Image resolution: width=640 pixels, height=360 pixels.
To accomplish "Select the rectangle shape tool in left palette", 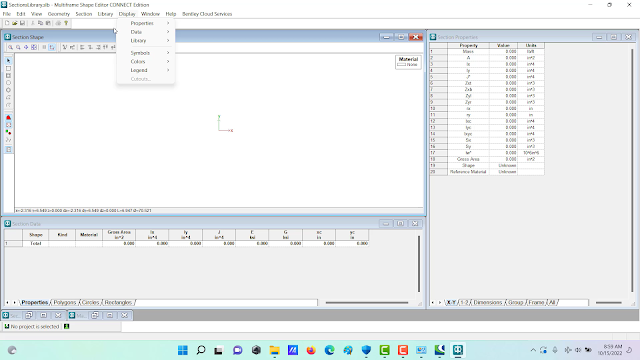I will [9, 68].
